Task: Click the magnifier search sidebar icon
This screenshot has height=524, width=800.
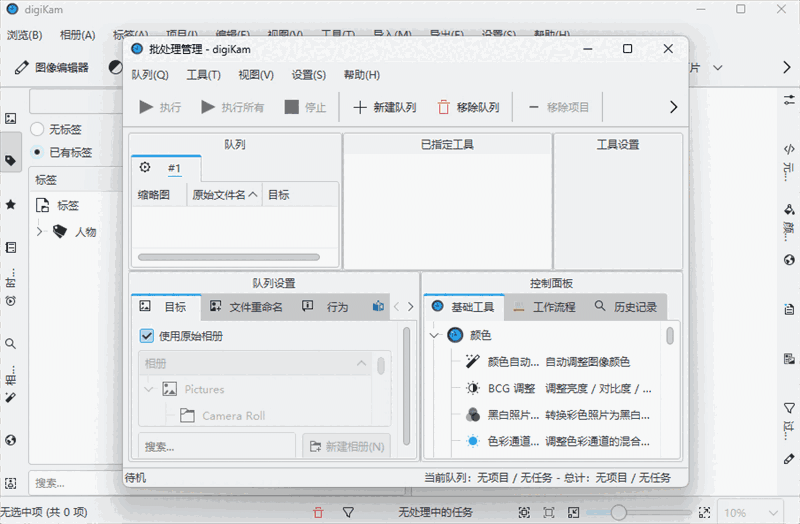Action: click(10, 343)
